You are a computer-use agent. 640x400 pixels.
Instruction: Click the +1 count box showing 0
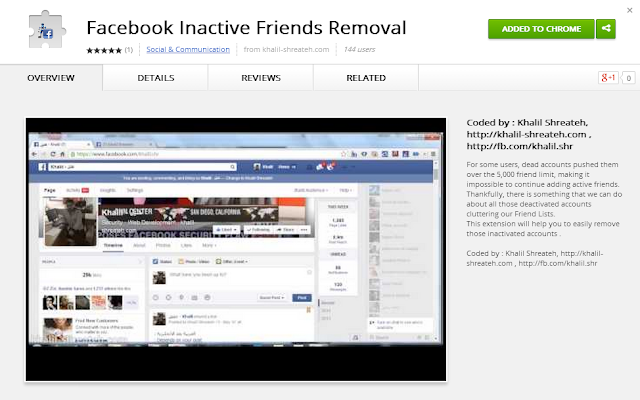(x=629, y=78)
